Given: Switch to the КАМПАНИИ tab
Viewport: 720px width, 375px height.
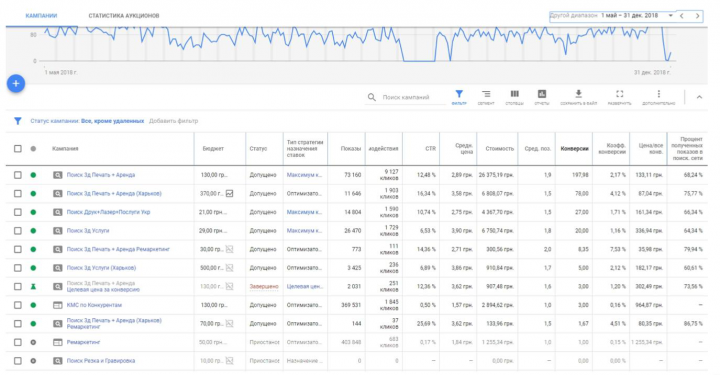Looking at the screenshot, I should [x=41, y=16].
